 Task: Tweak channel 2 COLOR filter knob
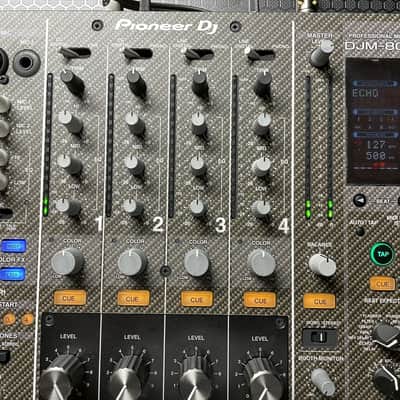(x=132, y=262)
